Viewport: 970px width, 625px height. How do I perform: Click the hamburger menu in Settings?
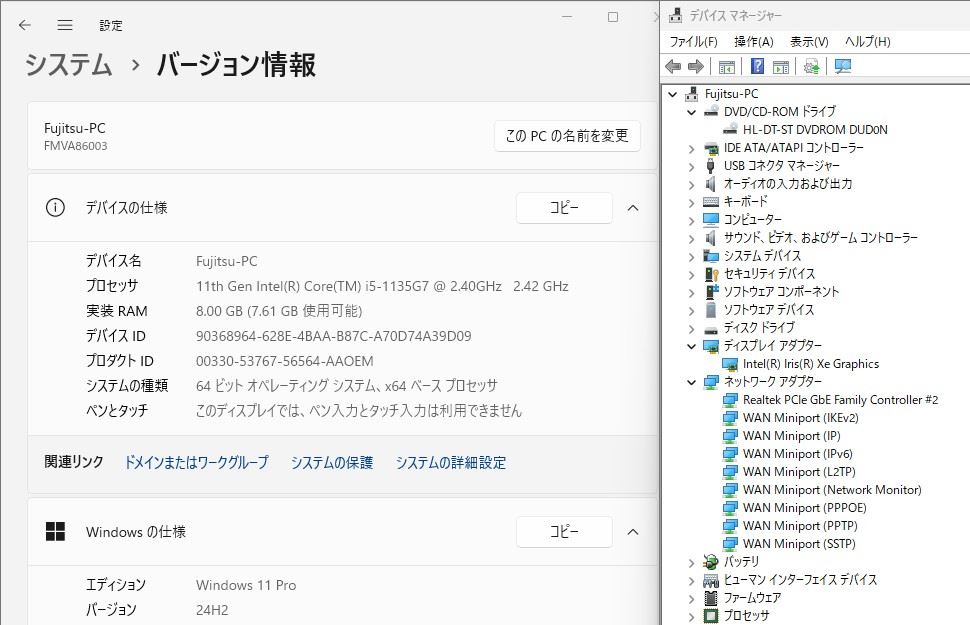[65, 25]
